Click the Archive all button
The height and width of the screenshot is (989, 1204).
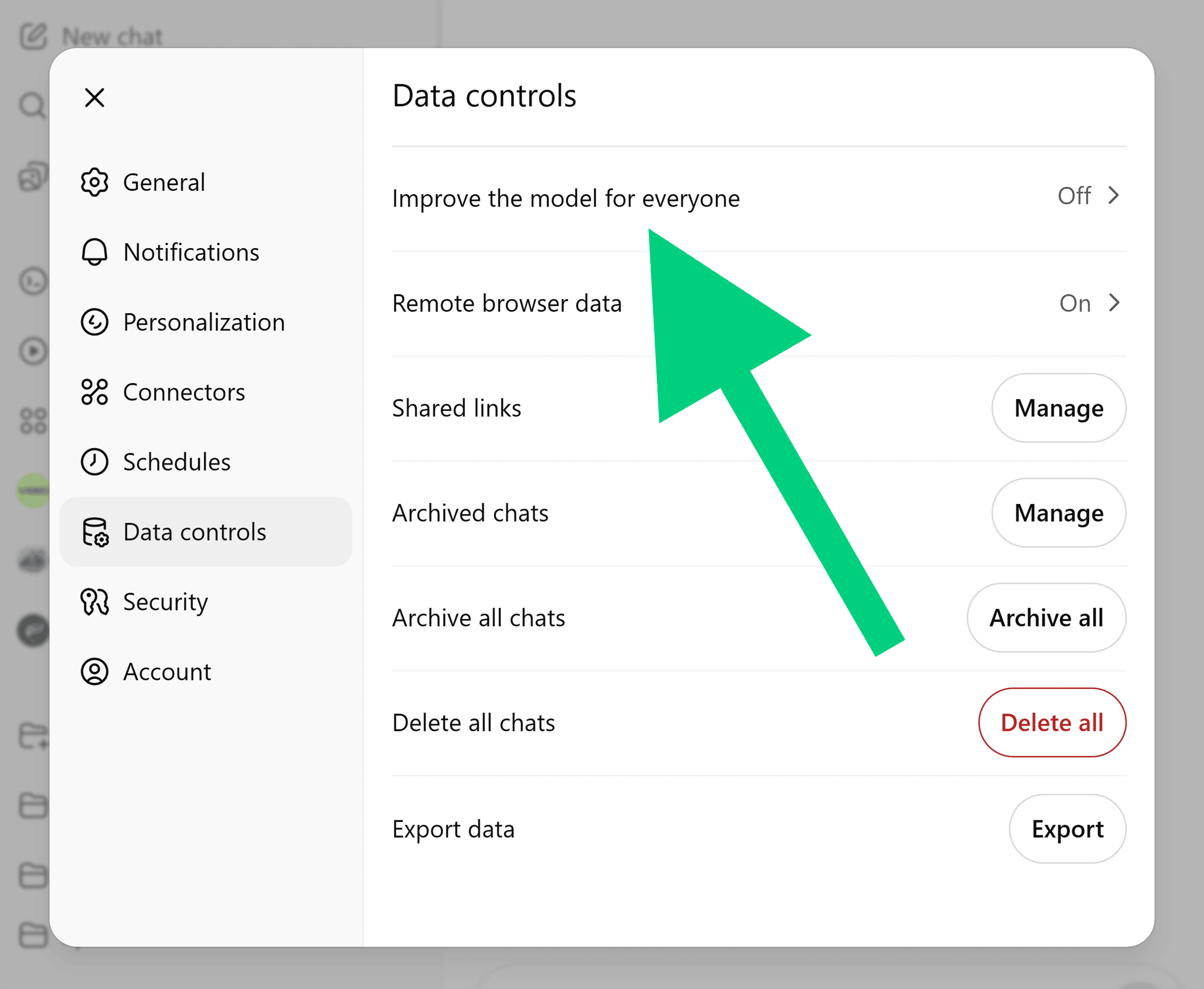click(x=1046, y=618)
